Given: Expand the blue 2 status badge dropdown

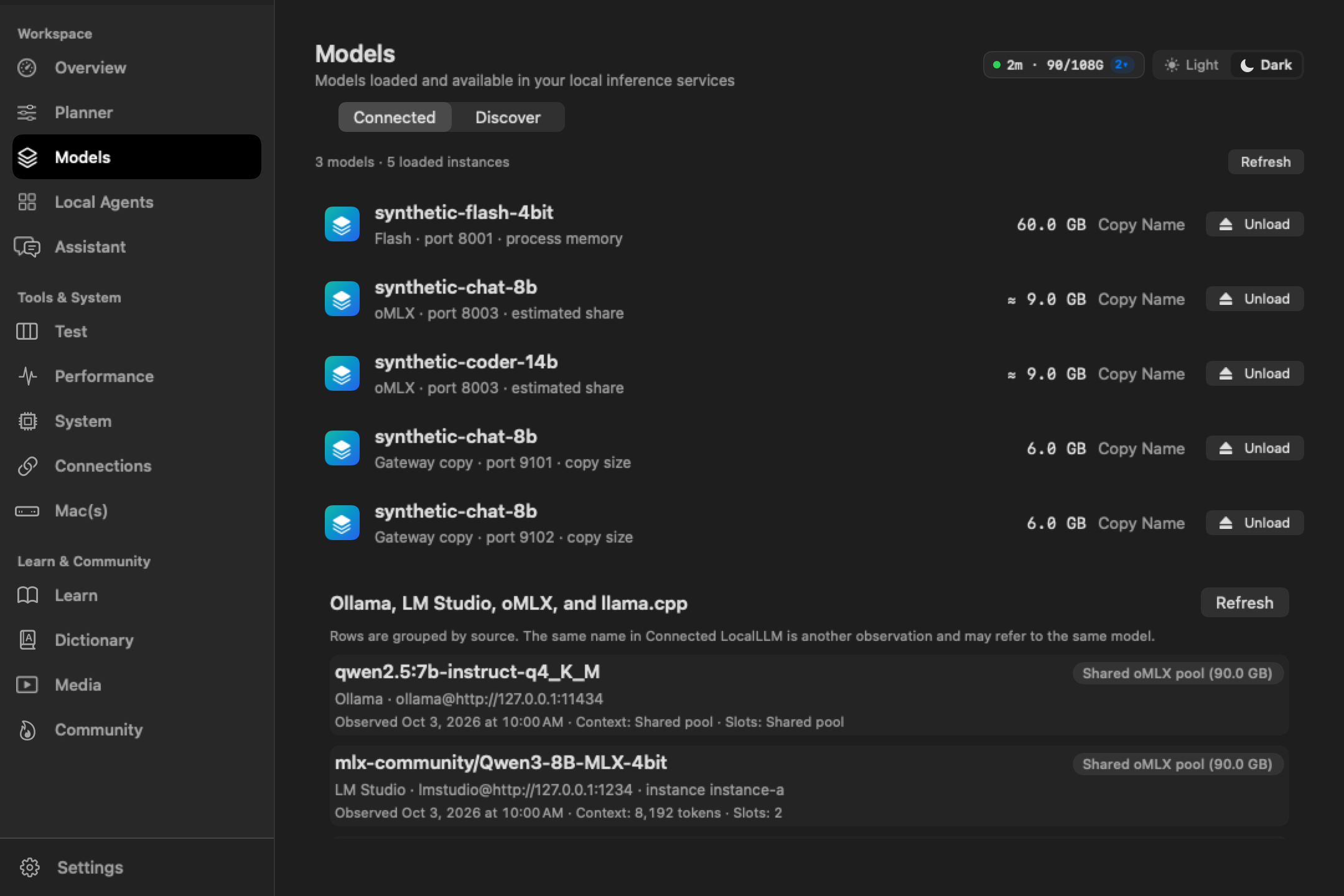Looking at the screenshot, I should (1122, 65).
